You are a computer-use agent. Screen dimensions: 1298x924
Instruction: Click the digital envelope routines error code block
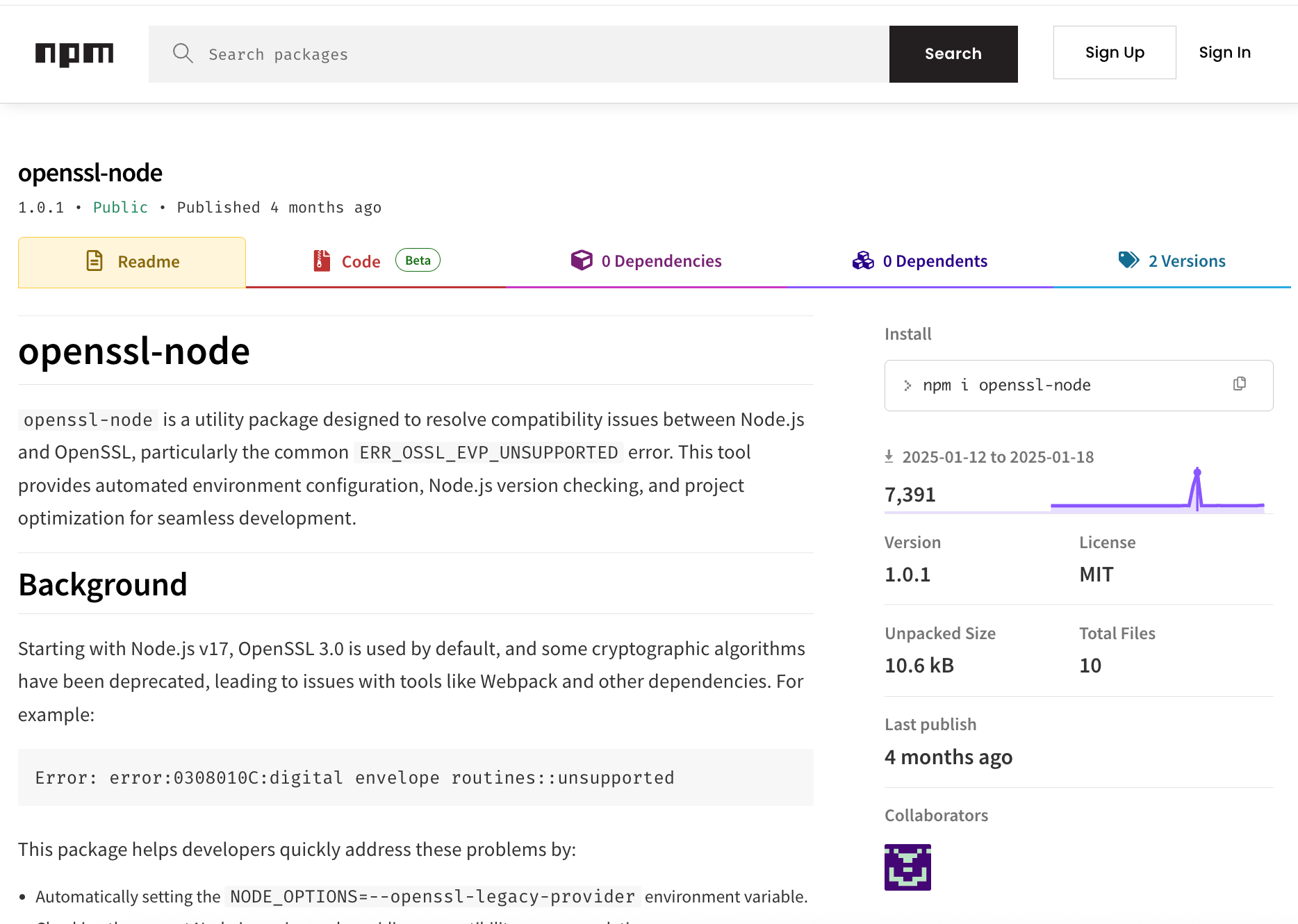(x=416, y=777)
